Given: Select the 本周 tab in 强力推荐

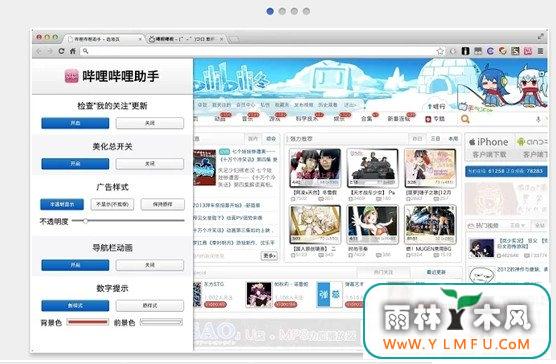Looking at the screenshot, I should pos(453,139).
